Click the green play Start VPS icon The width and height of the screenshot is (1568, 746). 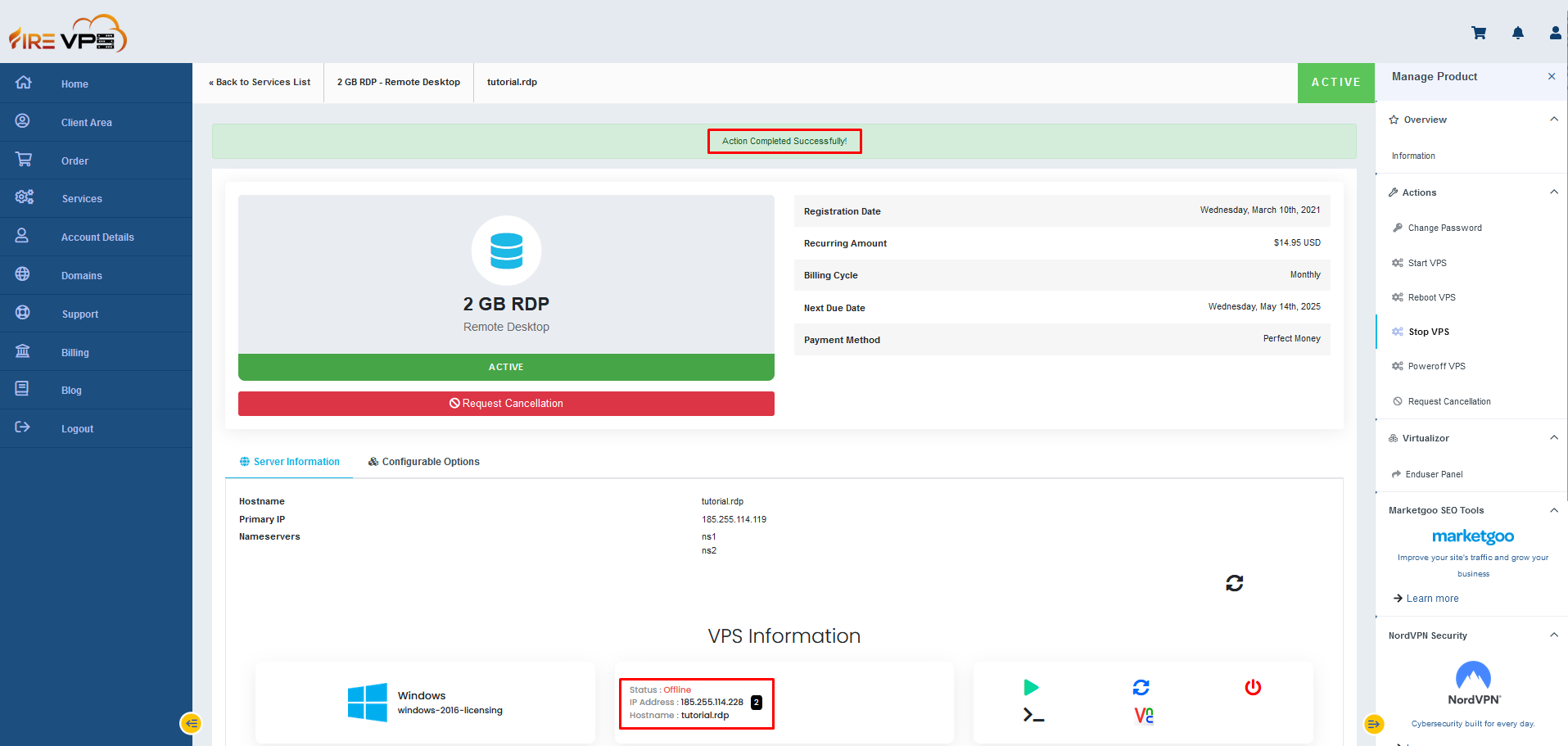click(1032, 687)
